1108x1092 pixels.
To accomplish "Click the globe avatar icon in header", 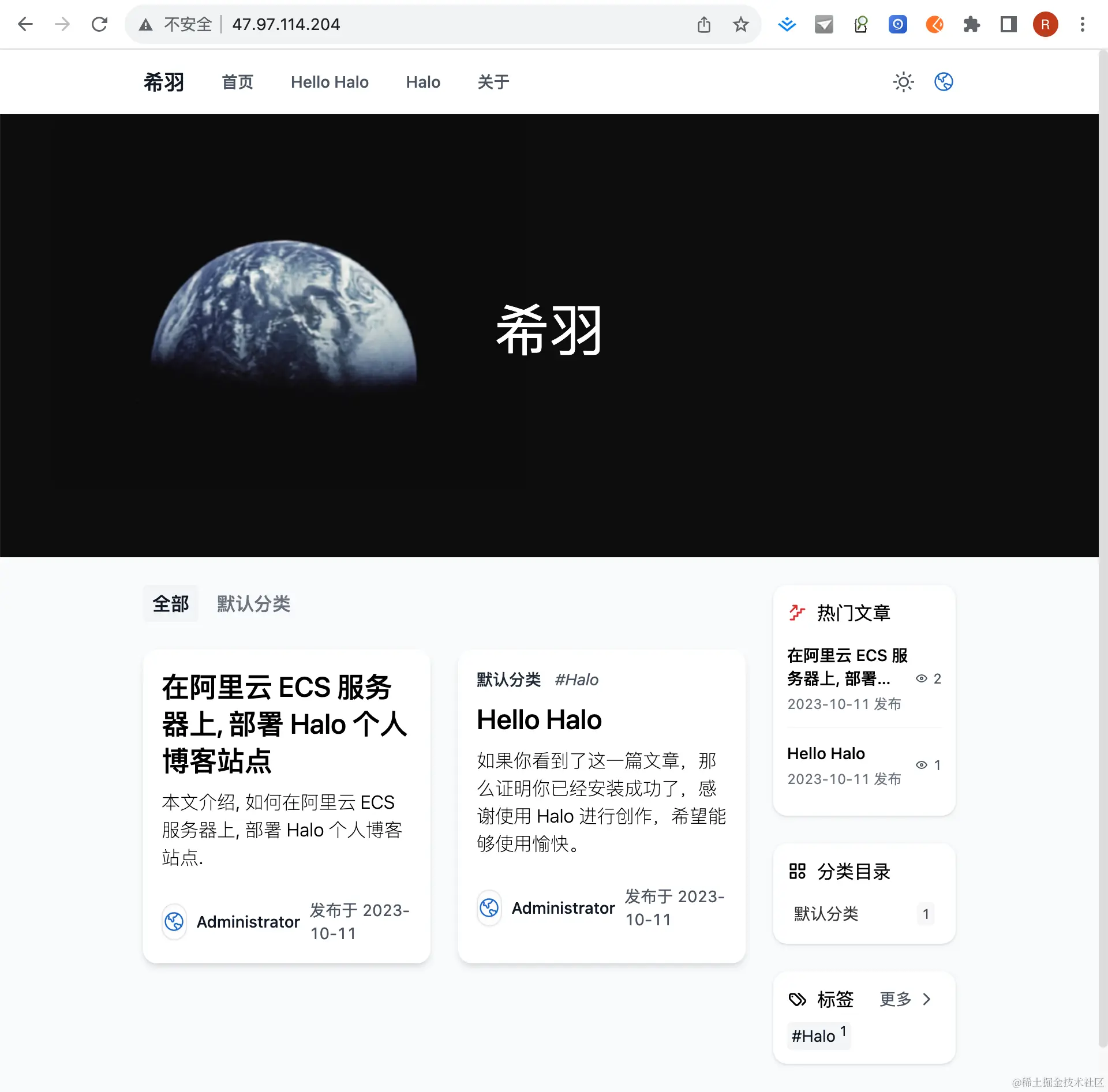I will pos(944,82).
